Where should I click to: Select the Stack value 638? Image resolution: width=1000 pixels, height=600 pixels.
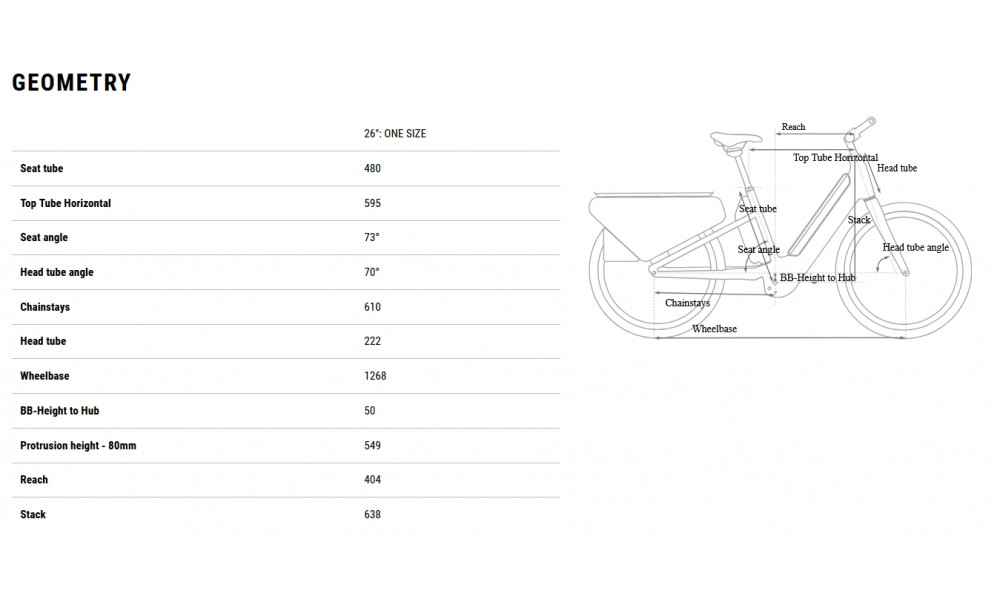tap(373, 514)
